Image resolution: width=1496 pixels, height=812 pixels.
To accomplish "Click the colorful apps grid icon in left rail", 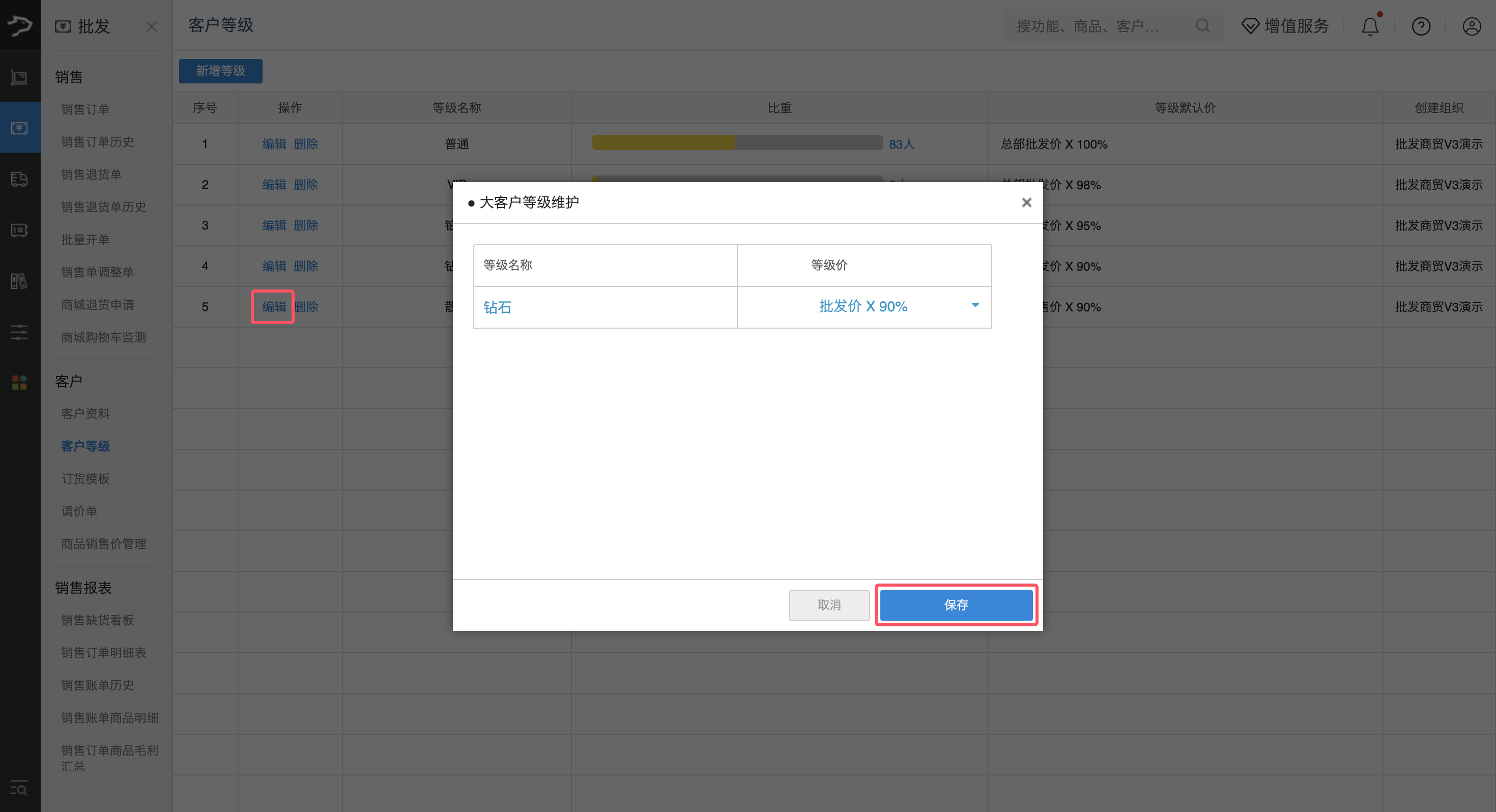I will [x=19, y=382].
